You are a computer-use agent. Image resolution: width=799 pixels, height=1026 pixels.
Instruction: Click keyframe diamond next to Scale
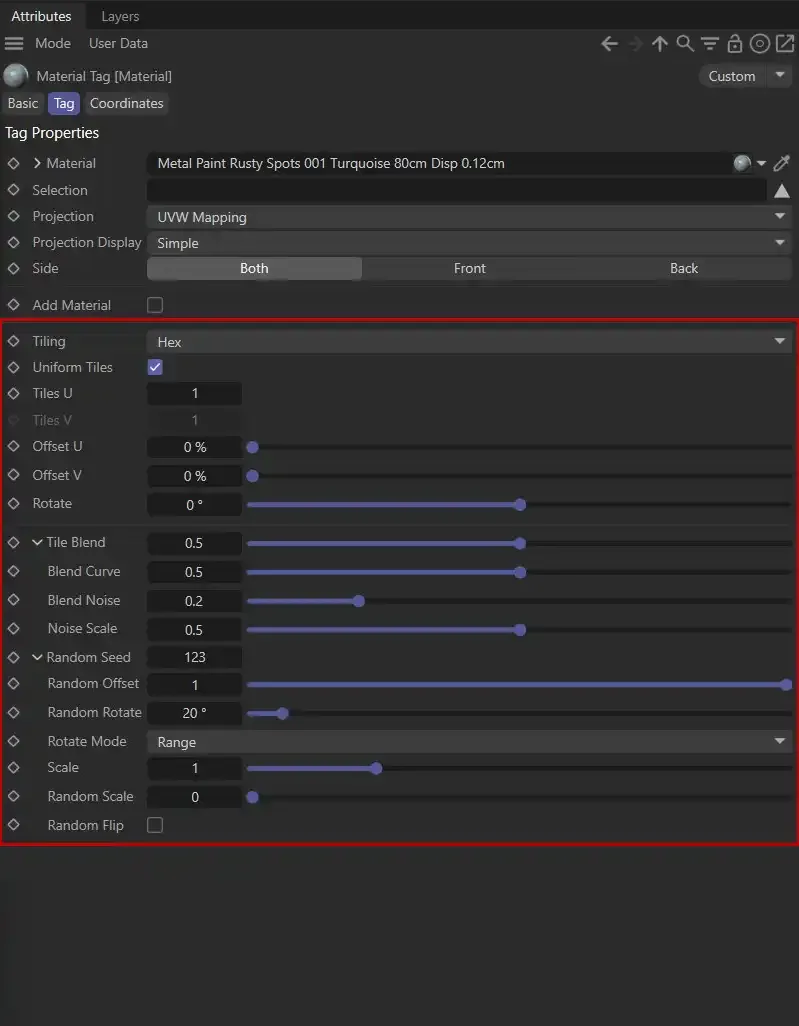(x=13, y=768)
